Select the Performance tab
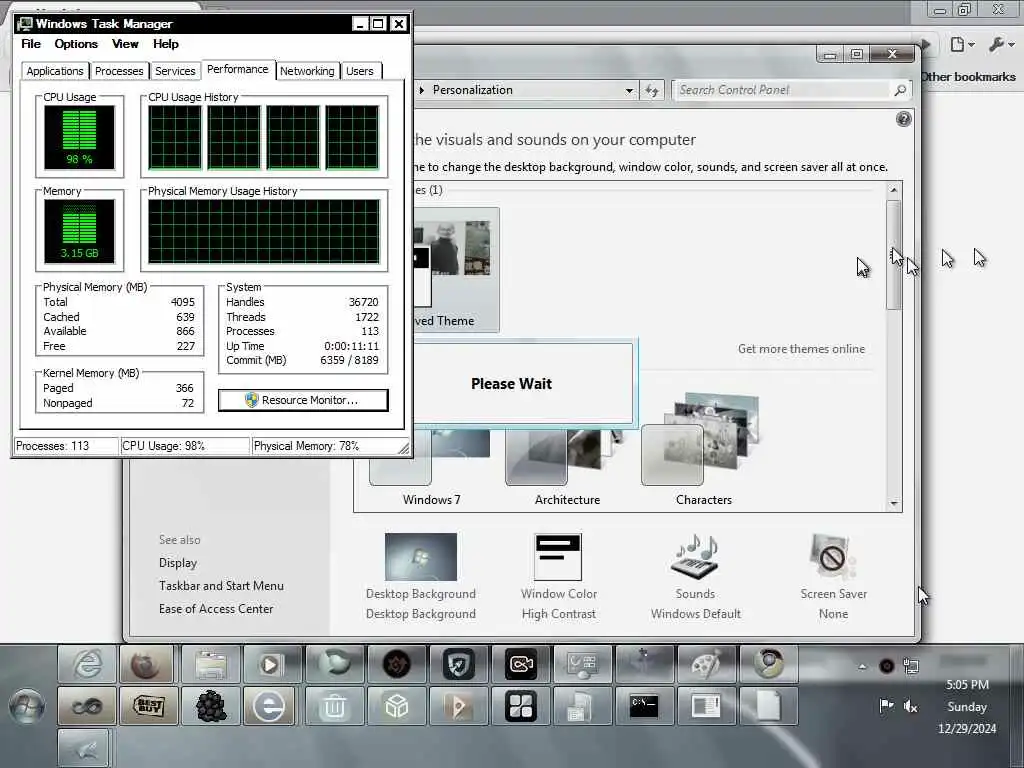This screenshot has width=1024, height=768. coord(238,69)
